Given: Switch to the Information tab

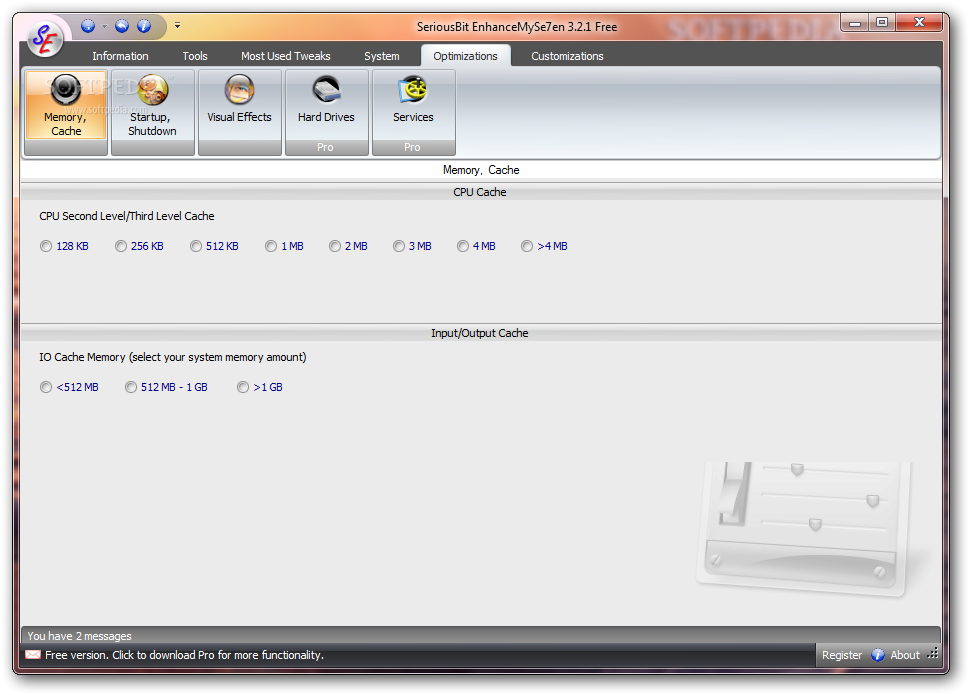Looking at the screenshot, I should pyautogui.click(x=120, y=56).
